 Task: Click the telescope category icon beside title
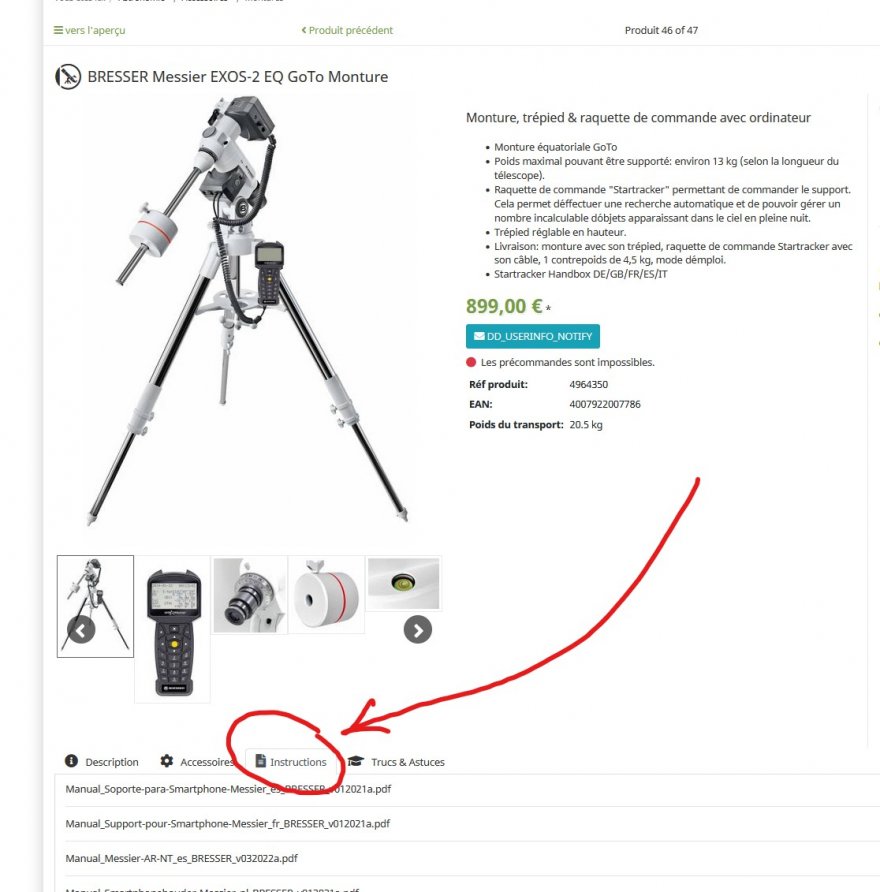pos(68,77)
